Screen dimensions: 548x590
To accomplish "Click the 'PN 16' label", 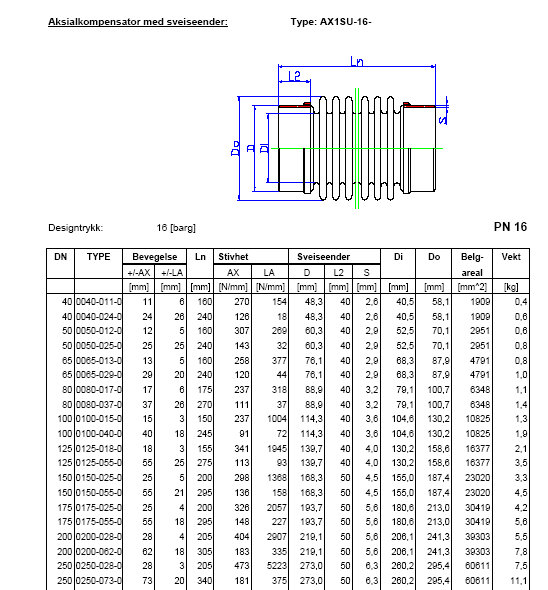I will pos(510,227).
